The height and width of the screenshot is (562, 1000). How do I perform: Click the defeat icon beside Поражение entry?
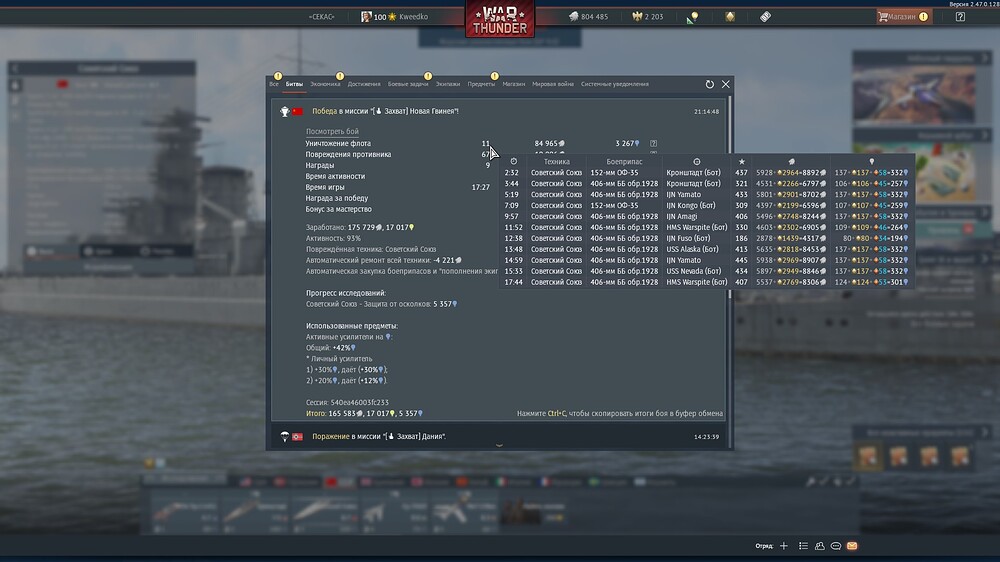tap(284, 436)
